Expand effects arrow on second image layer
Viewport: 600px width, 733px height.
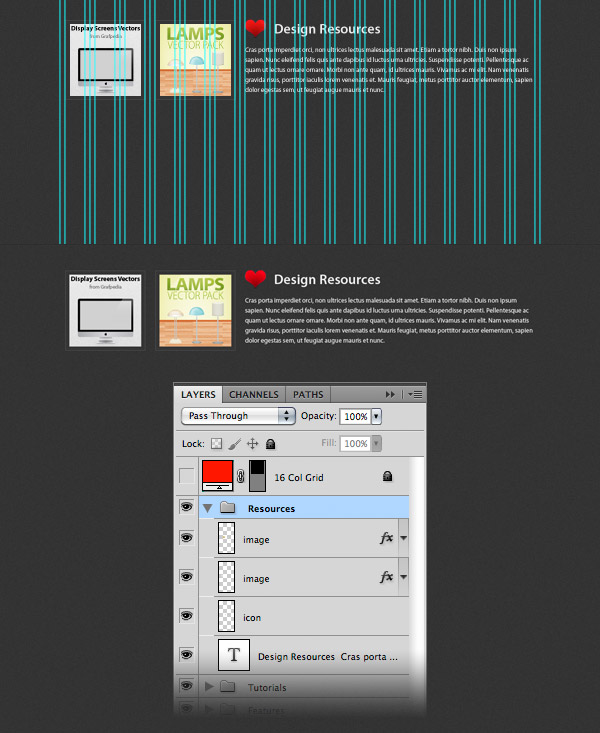click(x=404, y=577)
